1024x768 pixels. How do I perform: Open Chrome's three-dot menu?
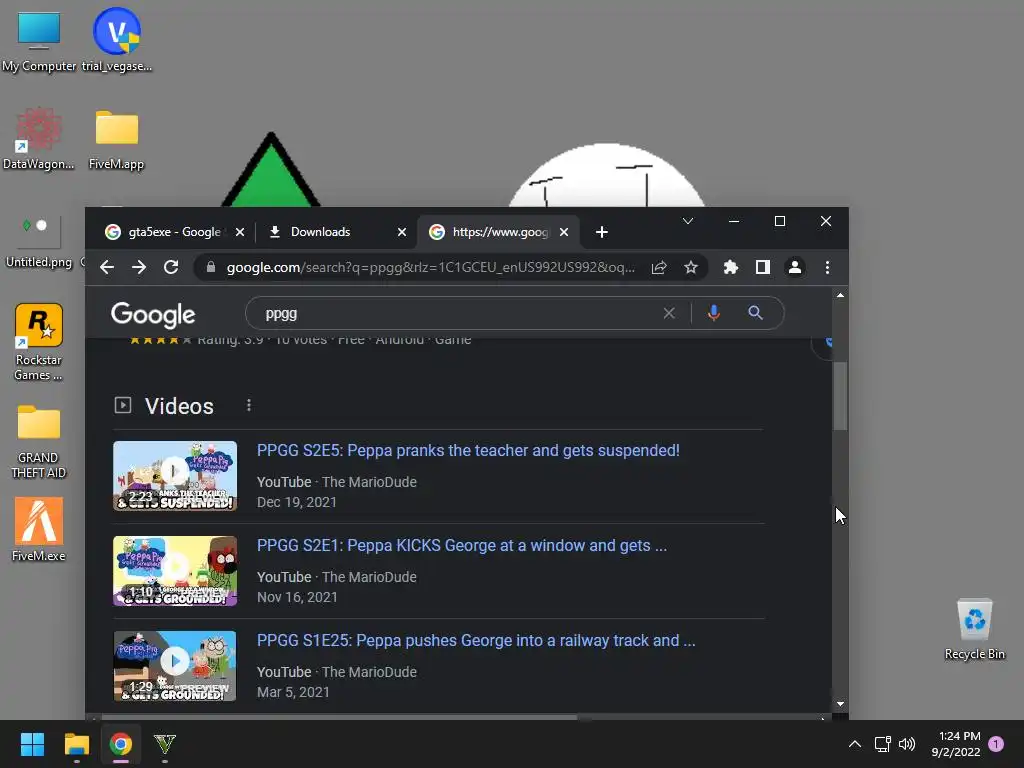pyautogui.click(x=827, y=267)
